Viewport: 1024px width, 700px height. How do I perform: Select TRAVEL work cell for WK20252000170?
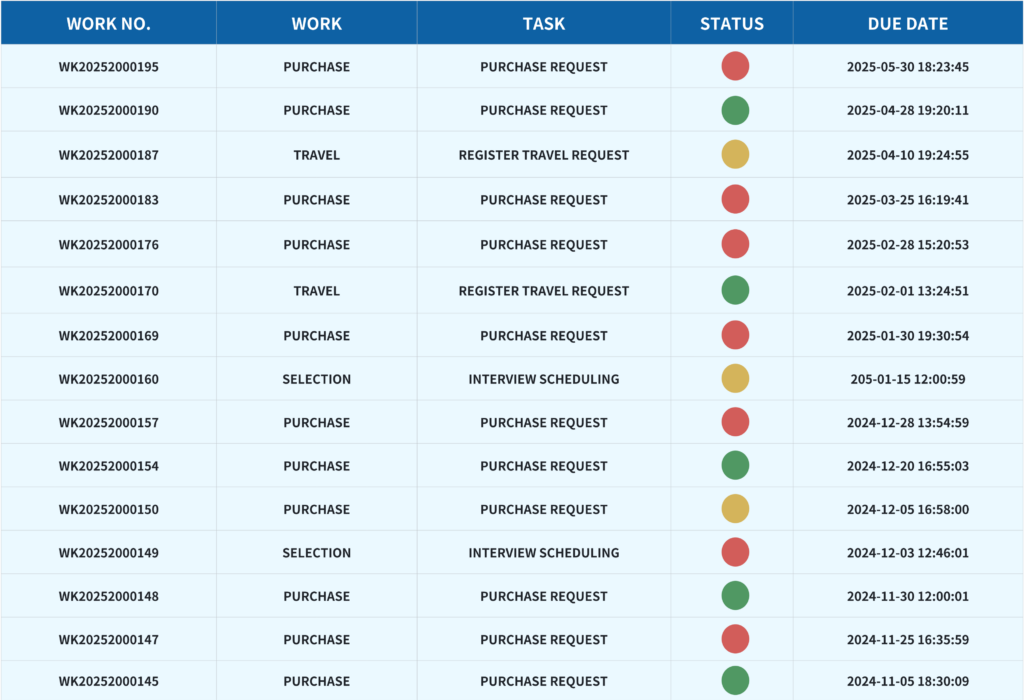tap(316, 291)
